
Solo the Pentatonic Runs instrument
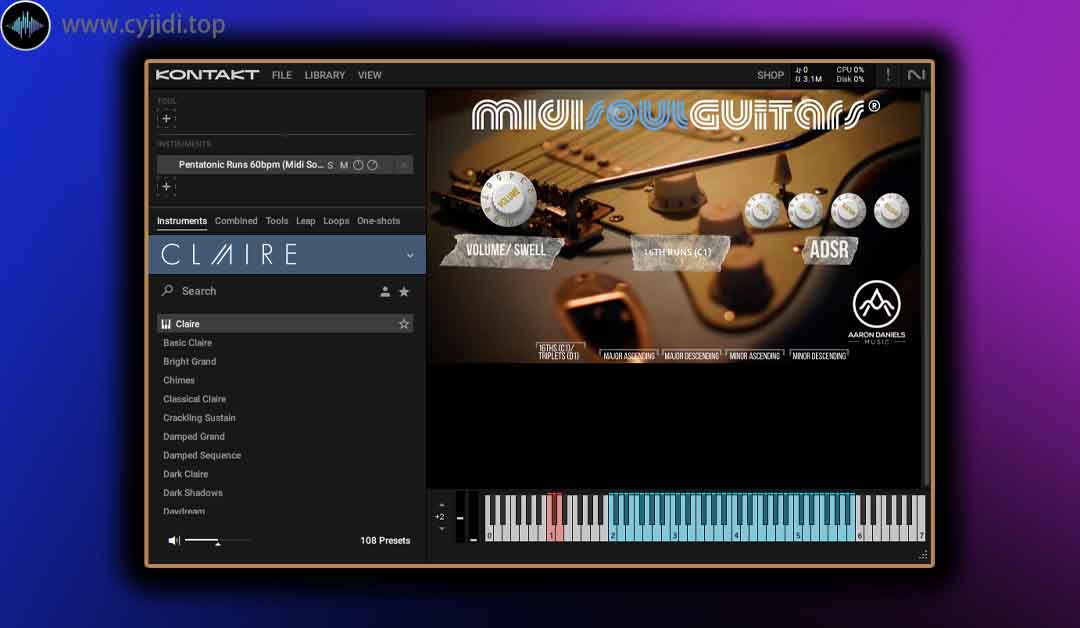tap(331, 165)
